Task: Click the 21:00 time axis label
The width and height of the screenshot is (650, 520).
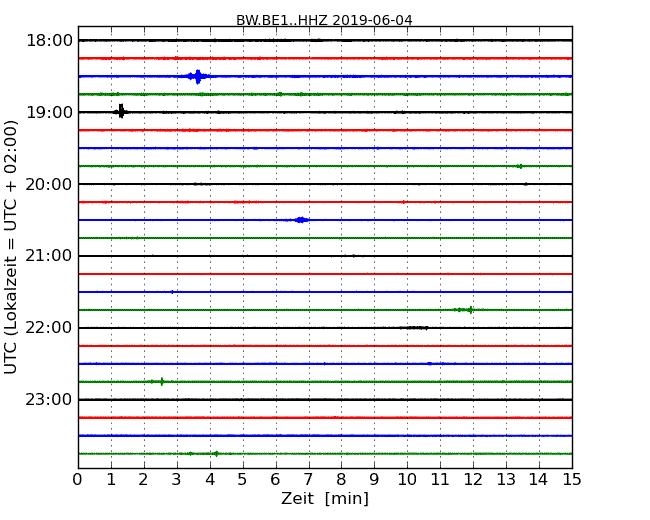Action: [49, 256]
